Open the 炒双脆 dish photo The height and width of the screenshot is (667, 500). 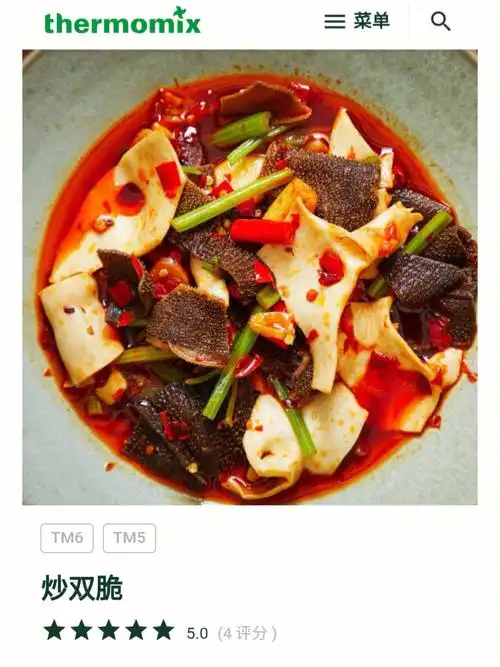250,277
